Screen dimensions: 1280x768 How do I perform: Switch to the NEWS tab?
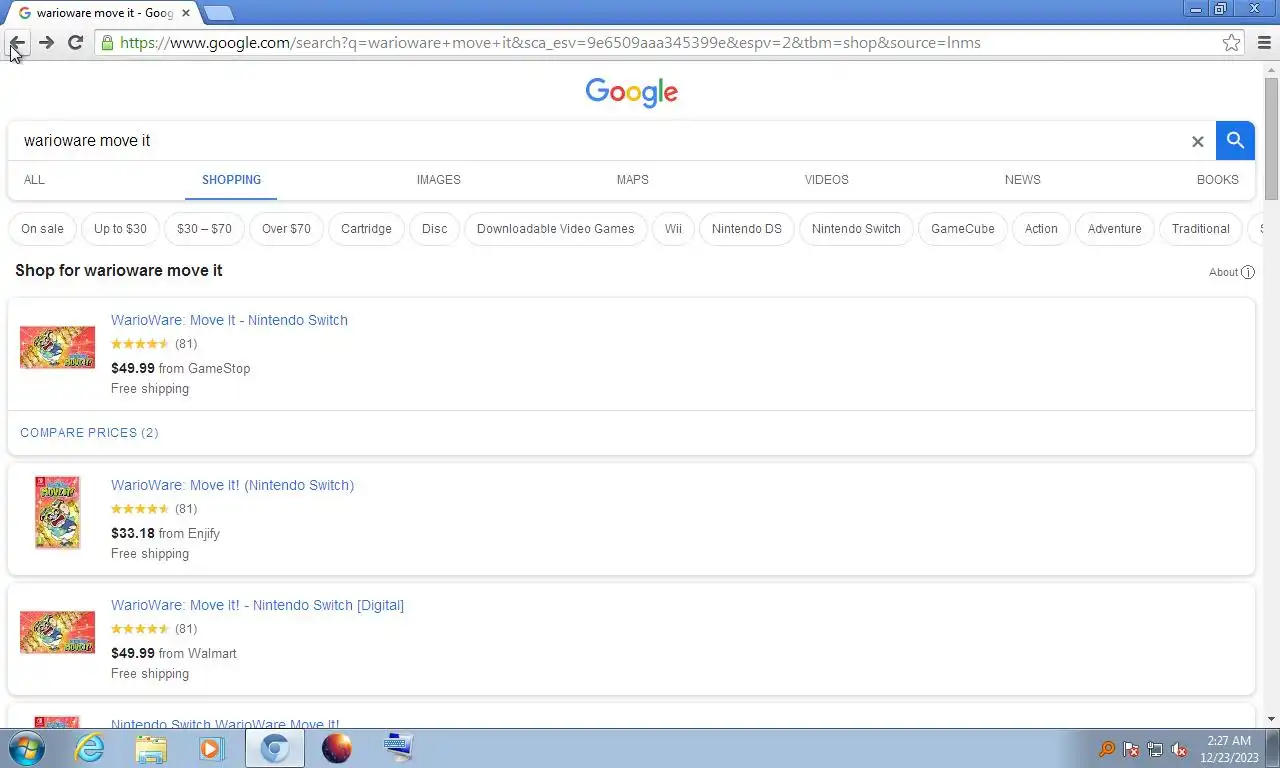pyautogui.click(x=1022, y=180)
